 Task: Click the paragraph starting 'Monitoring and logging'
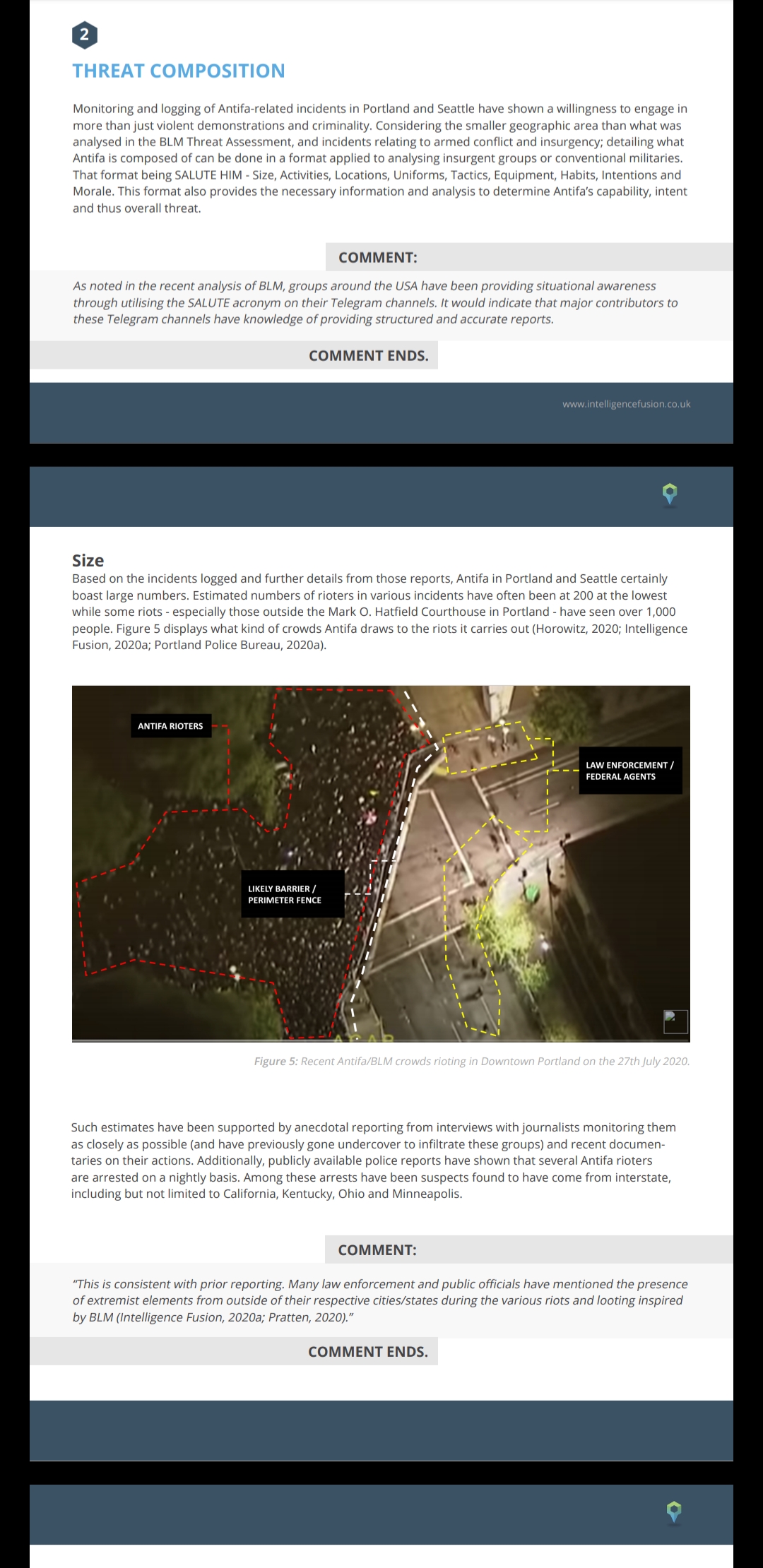point(380,158)
